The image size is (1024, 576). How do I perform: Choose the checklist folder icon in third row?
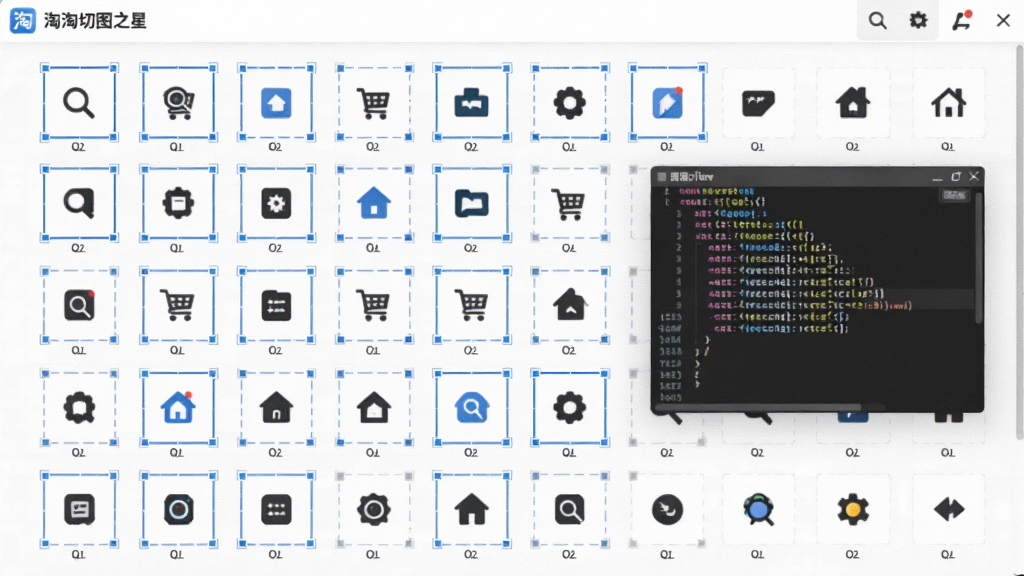pos(276,306)
